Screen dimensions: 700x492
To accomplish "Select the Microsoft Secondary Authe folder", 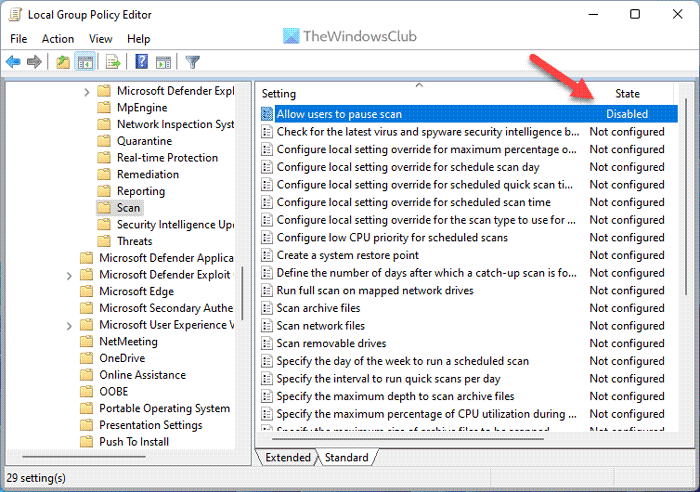I will click(166, 308).
